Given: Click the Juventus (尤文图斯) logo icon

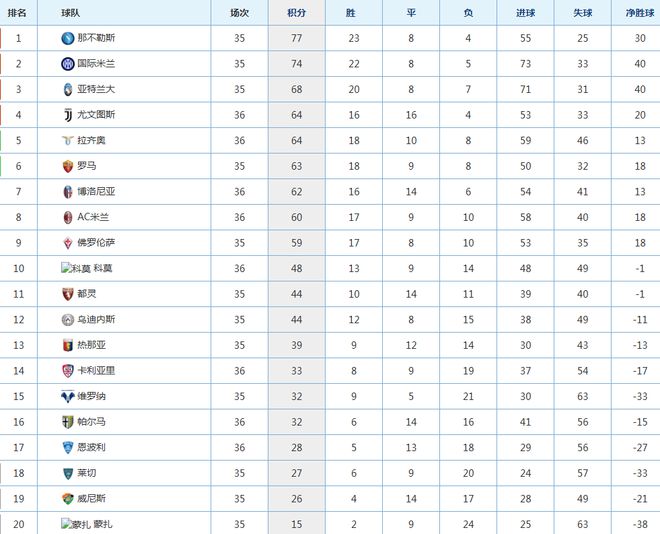Looking at the screenshot, I should point(68,115).
